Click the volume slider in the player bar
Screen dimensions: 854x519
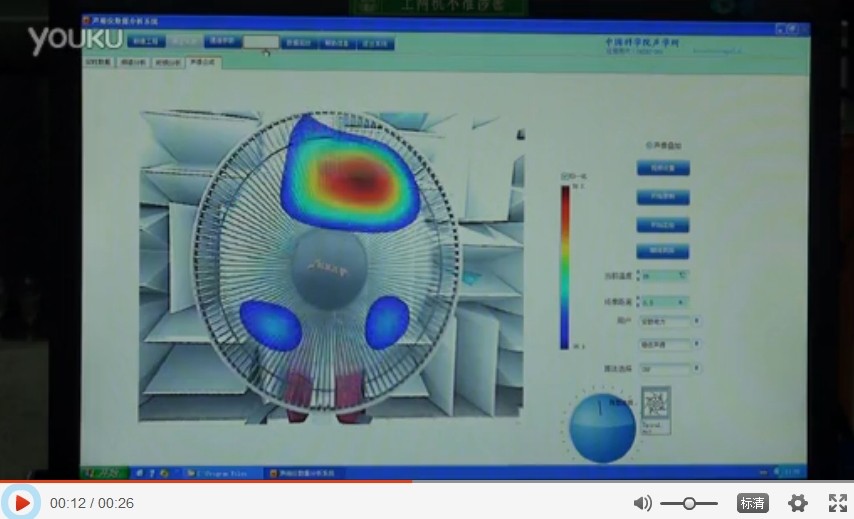pyautogui.click(x=689, y=503)
